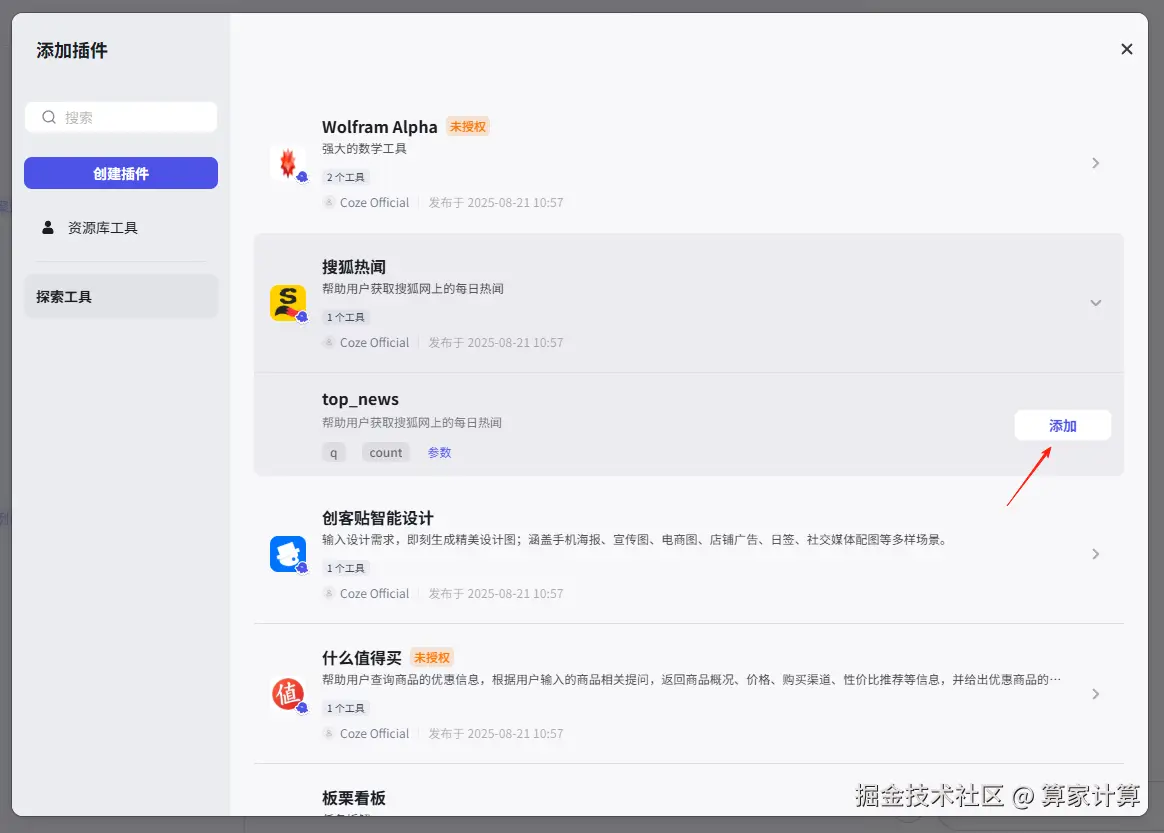Viewport: 1164px width, 833px height.
Task: Select the 探索工具 section
Action: point(121,296)
